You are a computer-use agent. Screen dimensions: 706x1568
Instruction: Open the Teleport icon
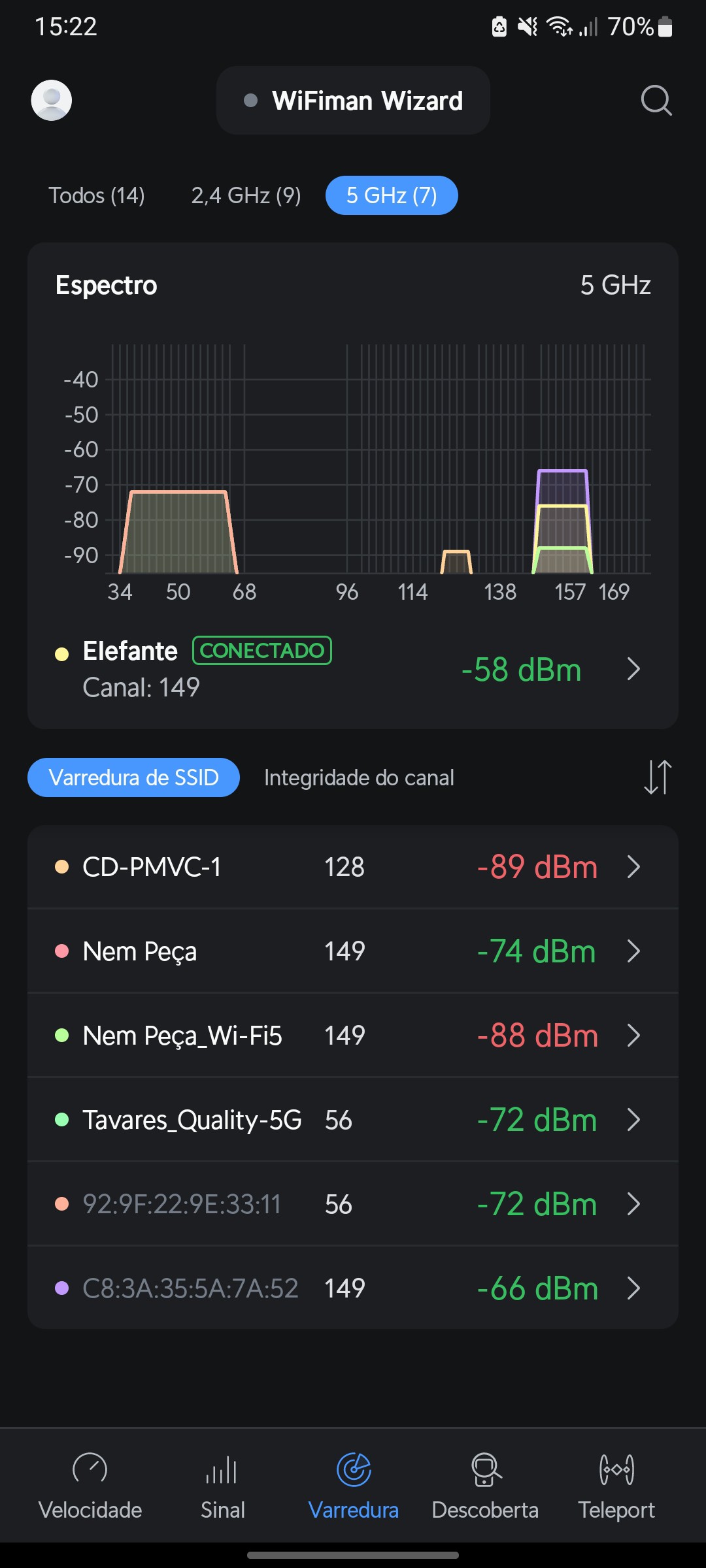pyautogui.click(x=616, y=1469)
